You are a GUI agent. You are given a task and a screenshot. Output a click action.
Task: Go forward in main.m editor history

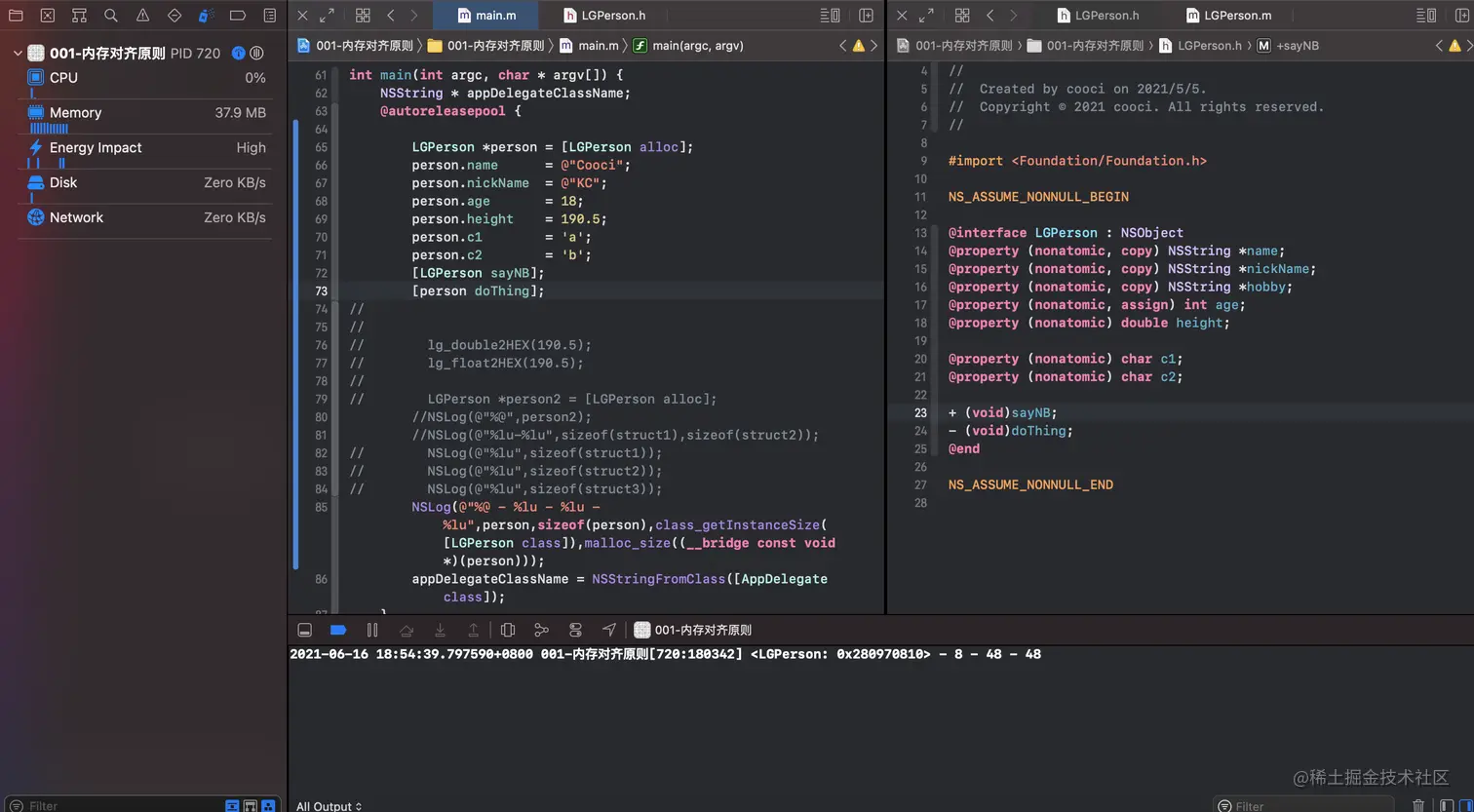coord(414,16)
